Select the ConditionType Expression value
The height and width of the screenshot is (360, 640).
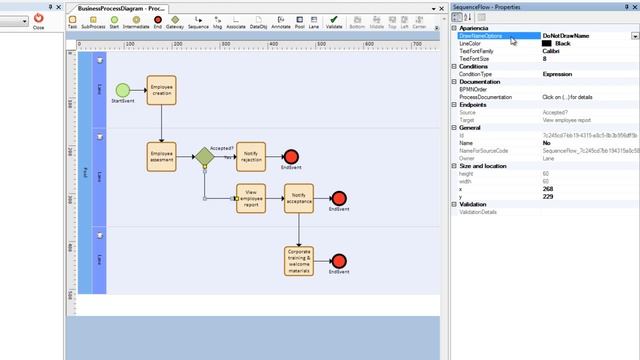557,74
